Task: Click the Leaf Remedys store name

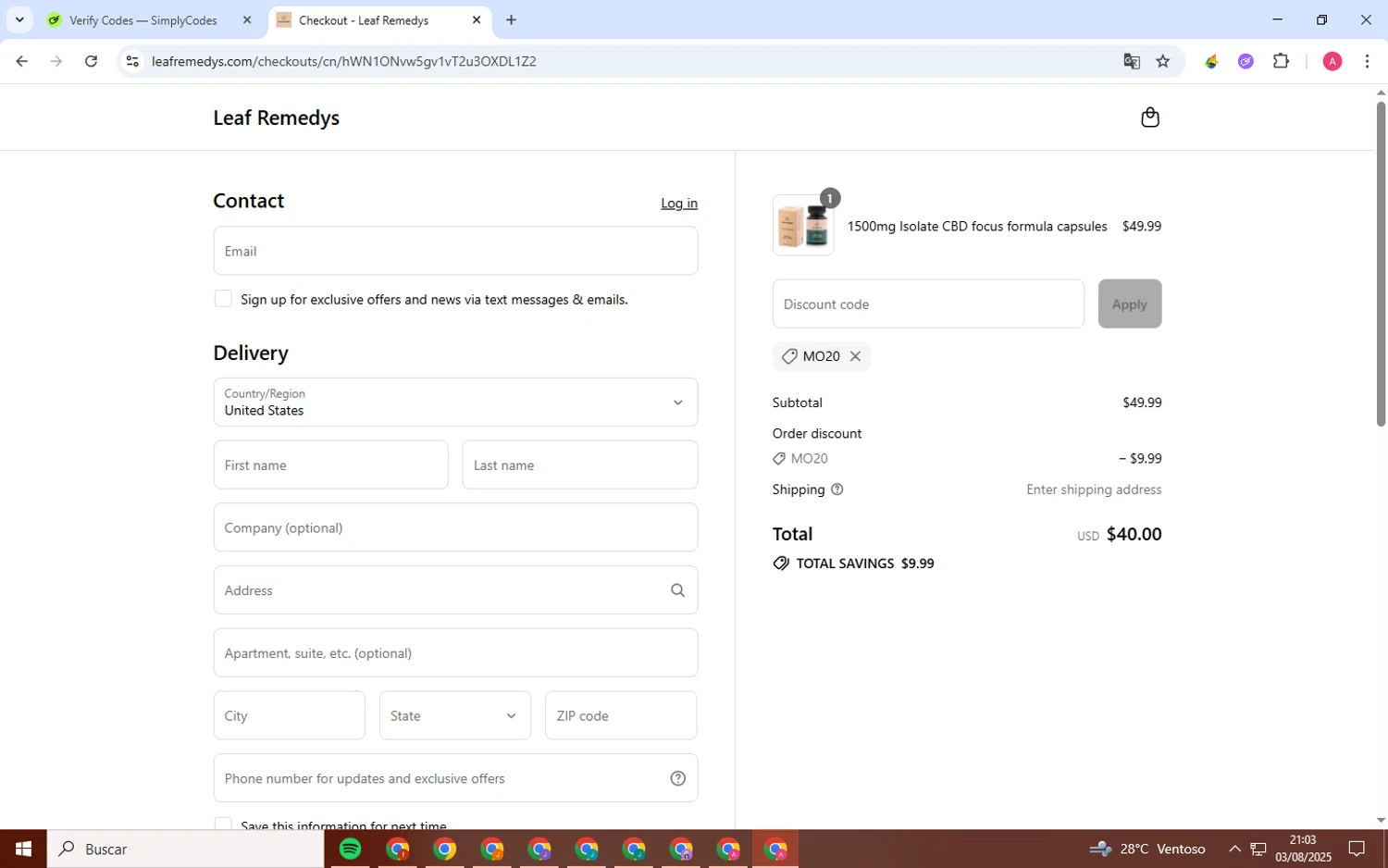Action: click(x=277, y=118)
